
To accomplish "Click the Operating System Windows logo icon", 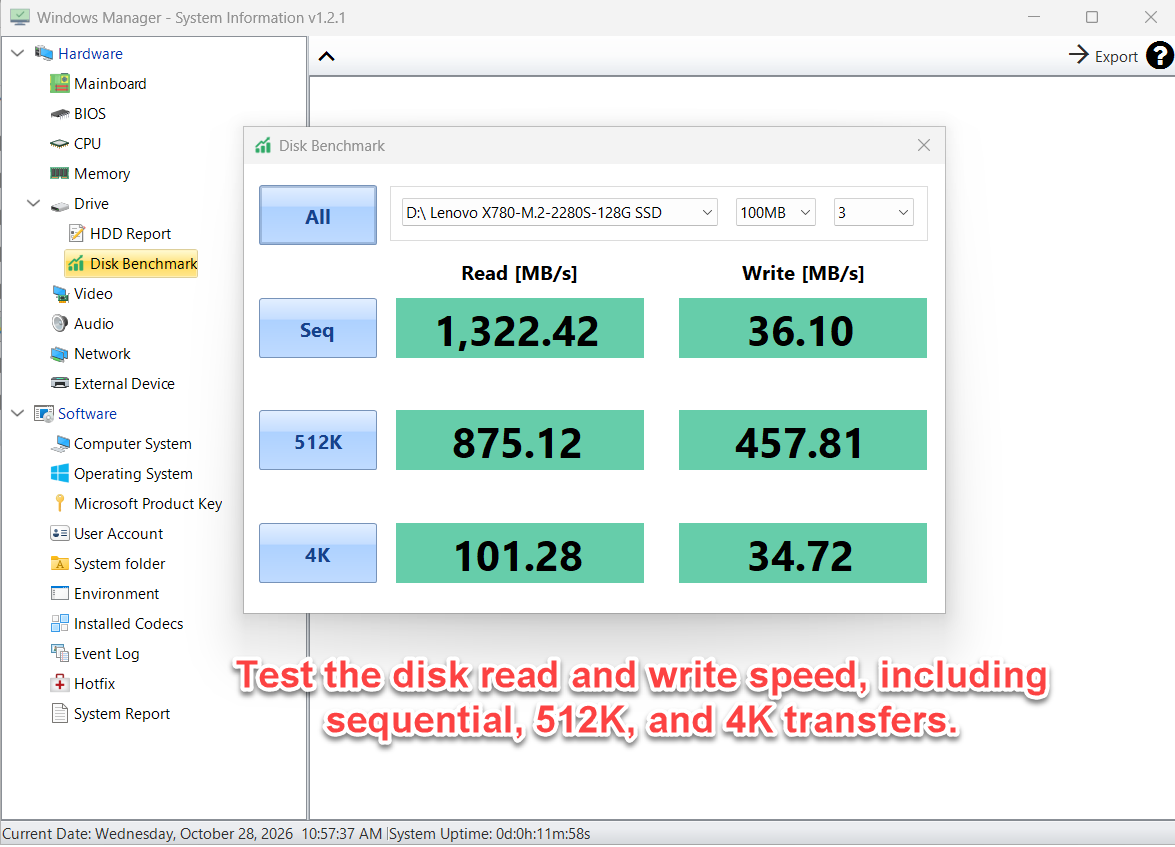I will [x=59, y=474].
